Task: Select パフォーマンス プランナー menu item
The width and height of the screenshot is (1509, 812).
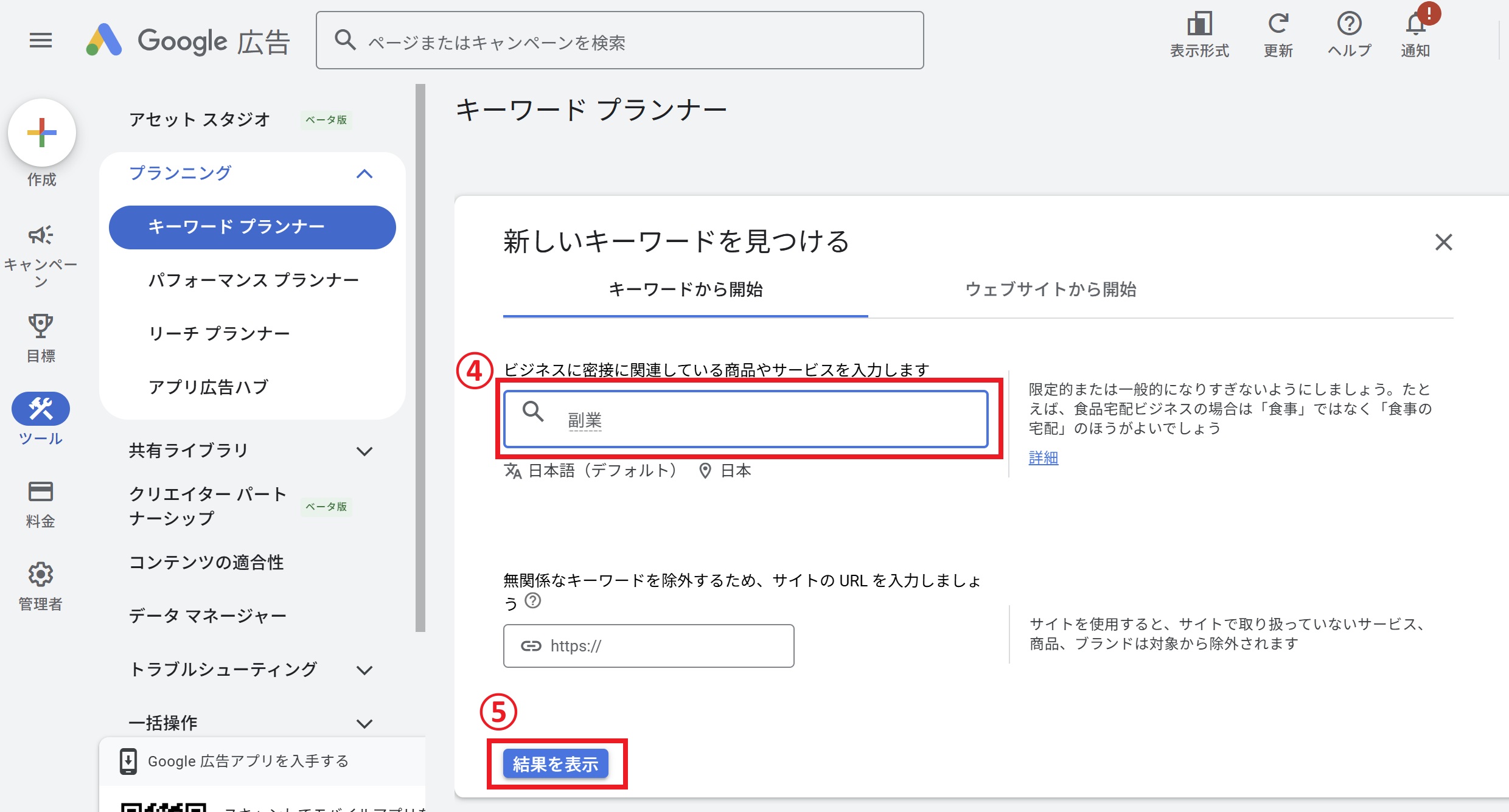Action: click(x=254, y=280)
